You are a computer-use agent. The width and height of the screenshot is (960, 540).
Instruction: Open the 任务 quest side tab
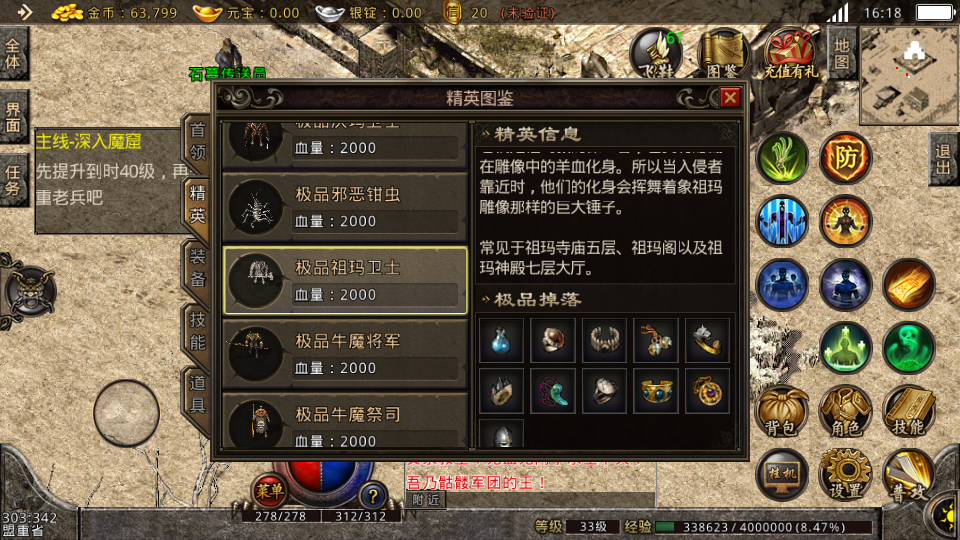tap(13, 181)
